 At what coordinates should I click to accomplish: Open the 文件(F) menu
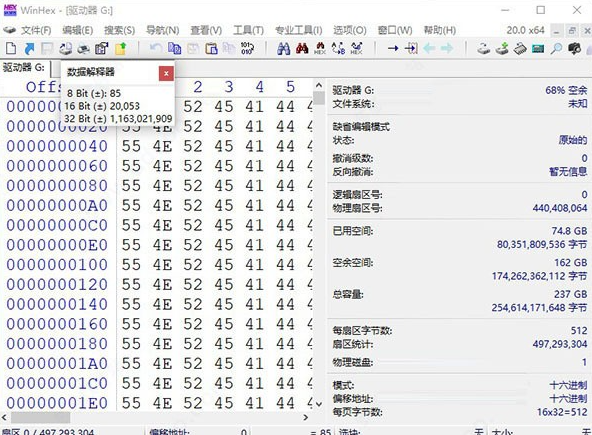coord(36,30)
